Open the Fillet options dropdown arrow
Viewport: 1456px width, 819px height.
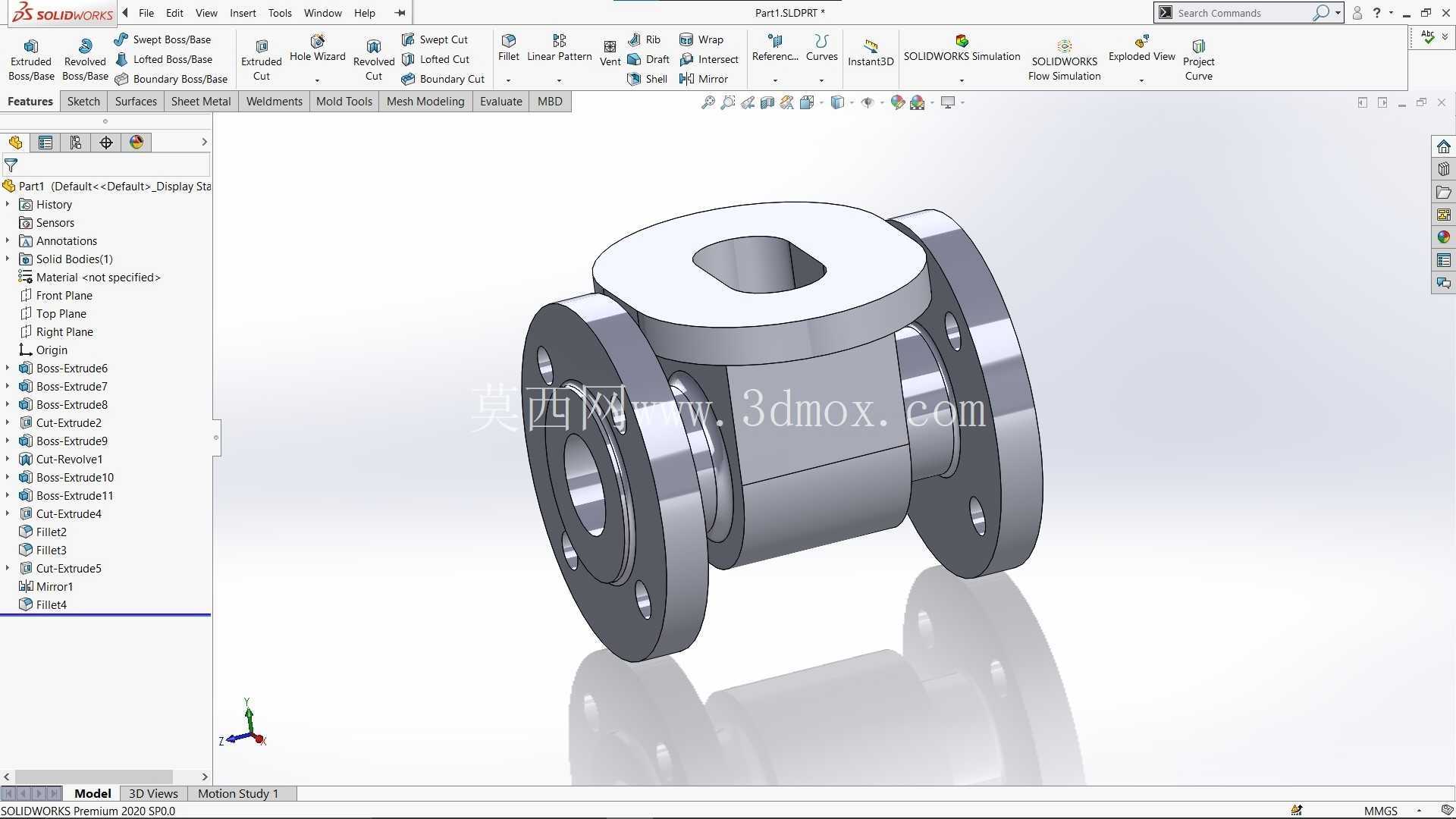509,80
